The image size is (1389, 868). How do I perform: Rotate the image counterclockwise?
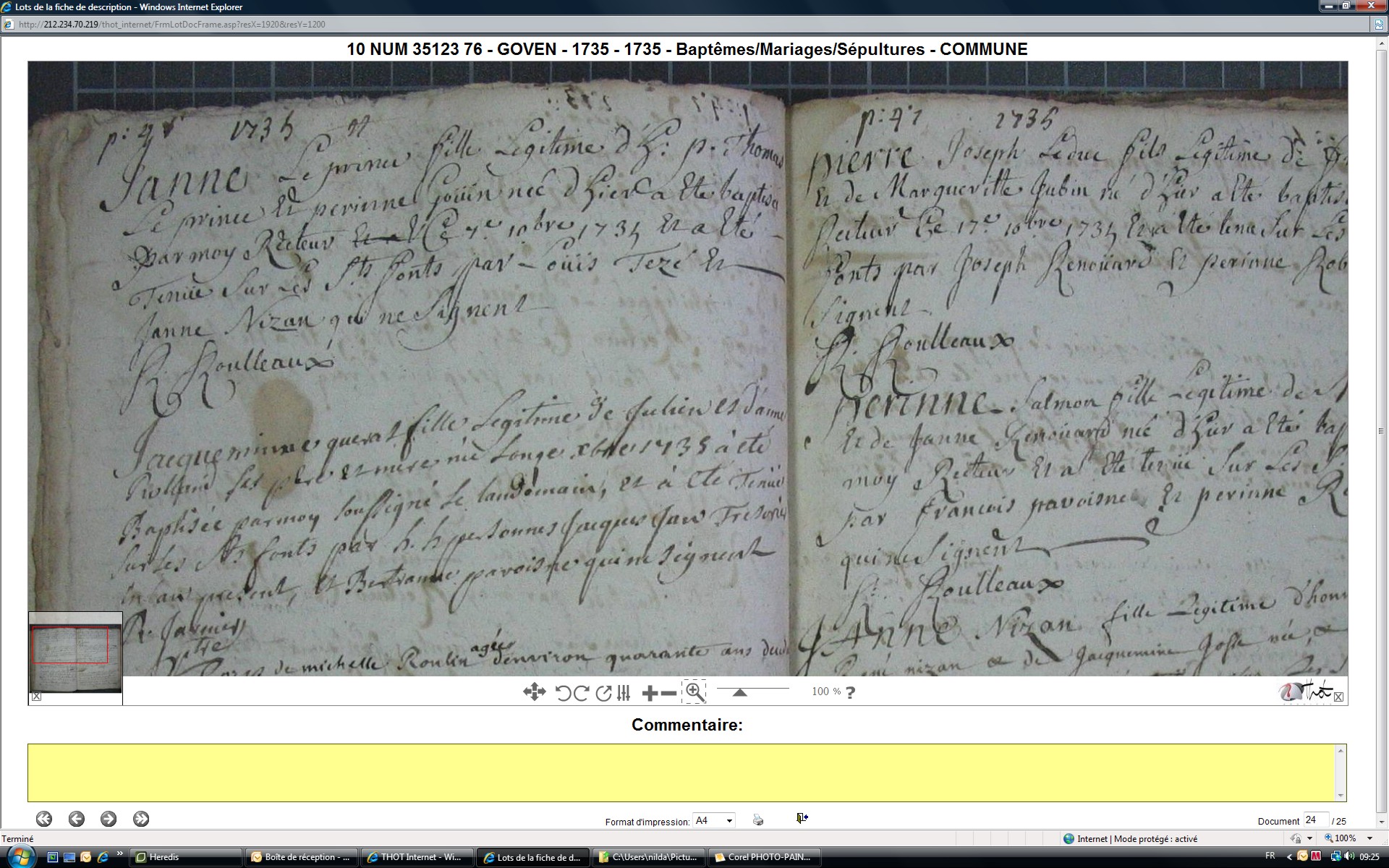coord(564,693)
